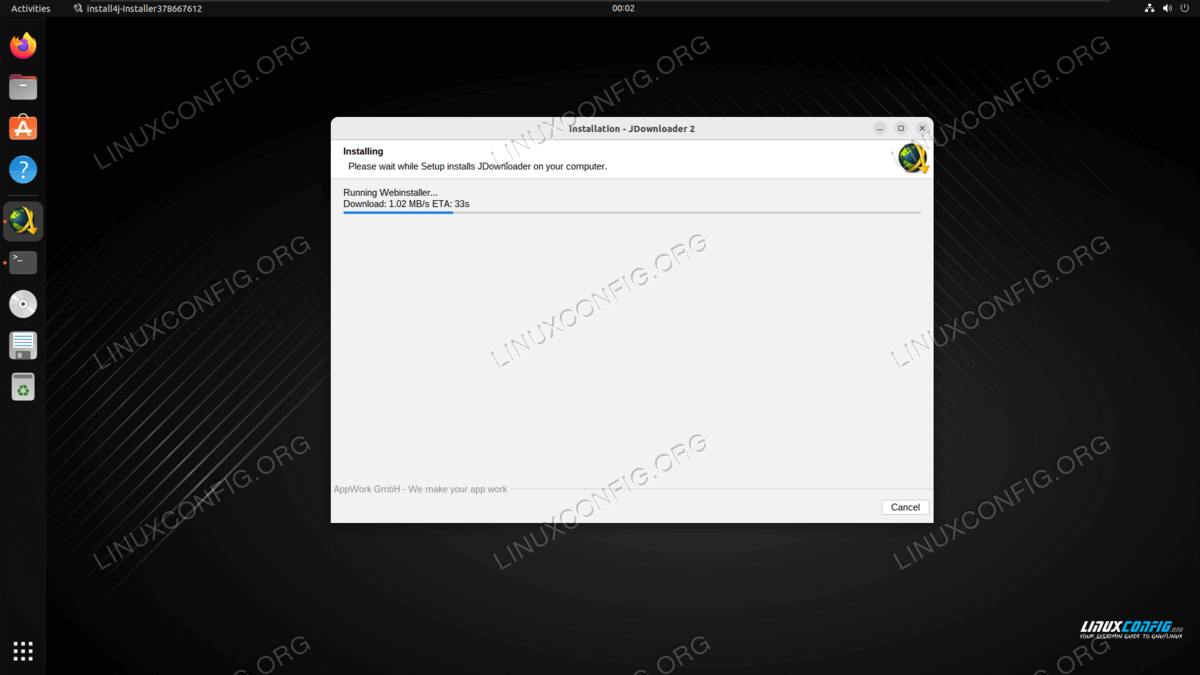Screen dimensions: 1200x675
Task: Open the Trash in the dock
Action: [23, 386]
